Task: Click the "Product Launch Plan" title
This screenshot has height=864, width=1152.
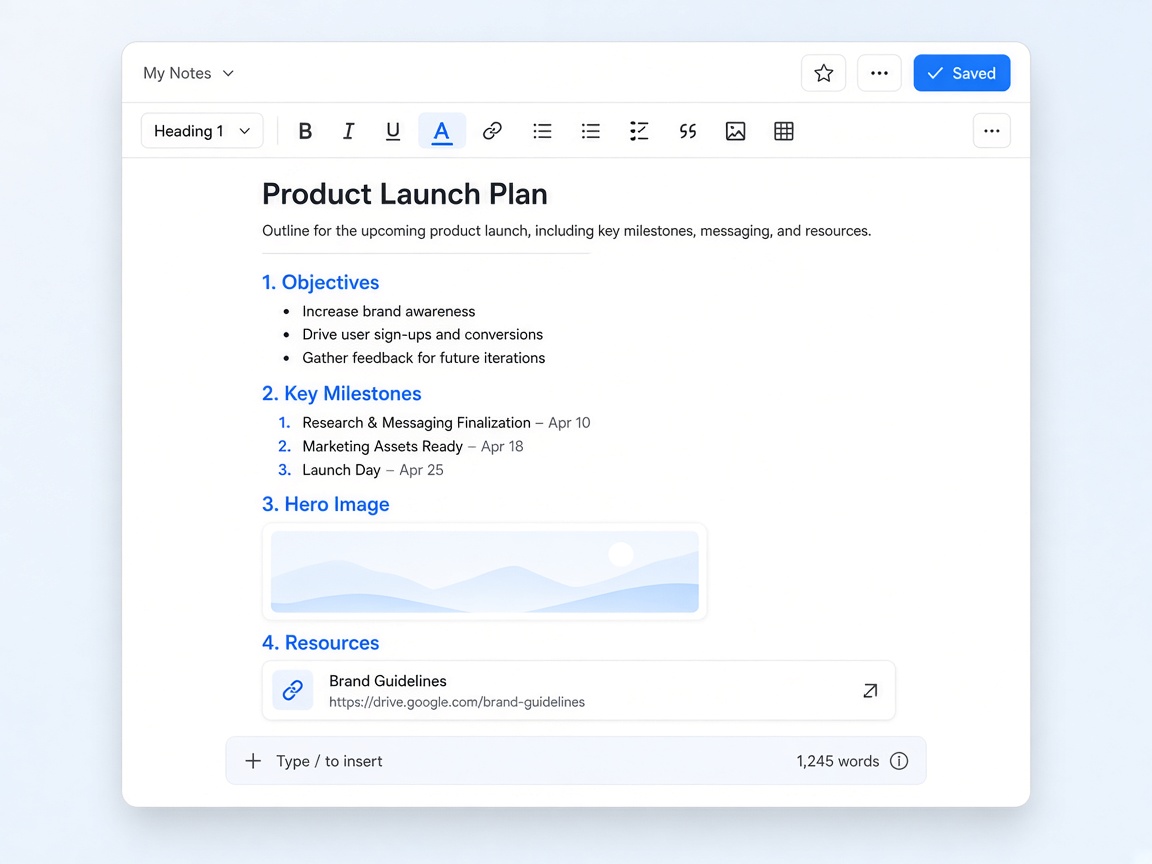Action: (405, 194)
